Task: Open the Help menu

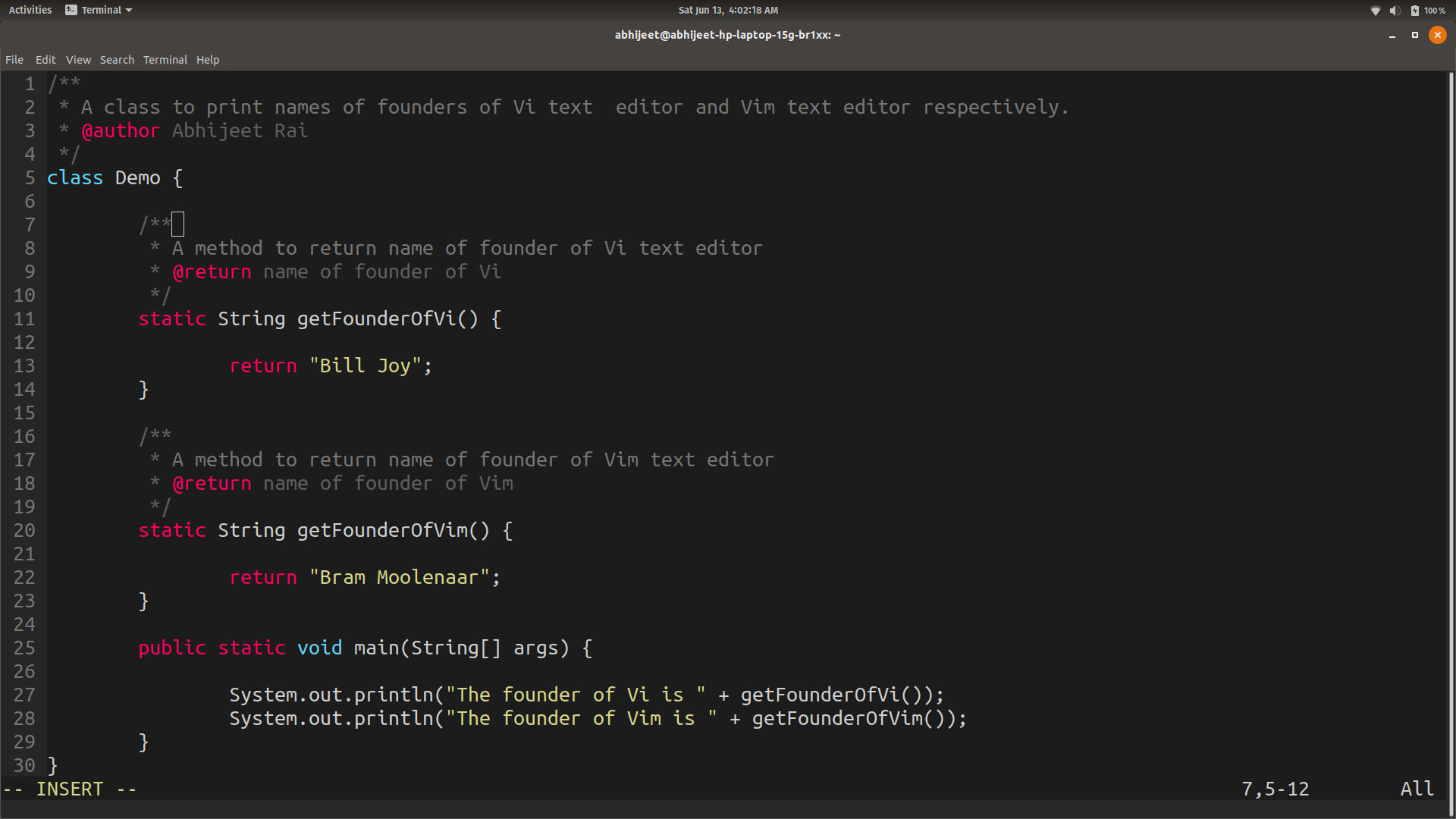Action: [x=208, y=60]
